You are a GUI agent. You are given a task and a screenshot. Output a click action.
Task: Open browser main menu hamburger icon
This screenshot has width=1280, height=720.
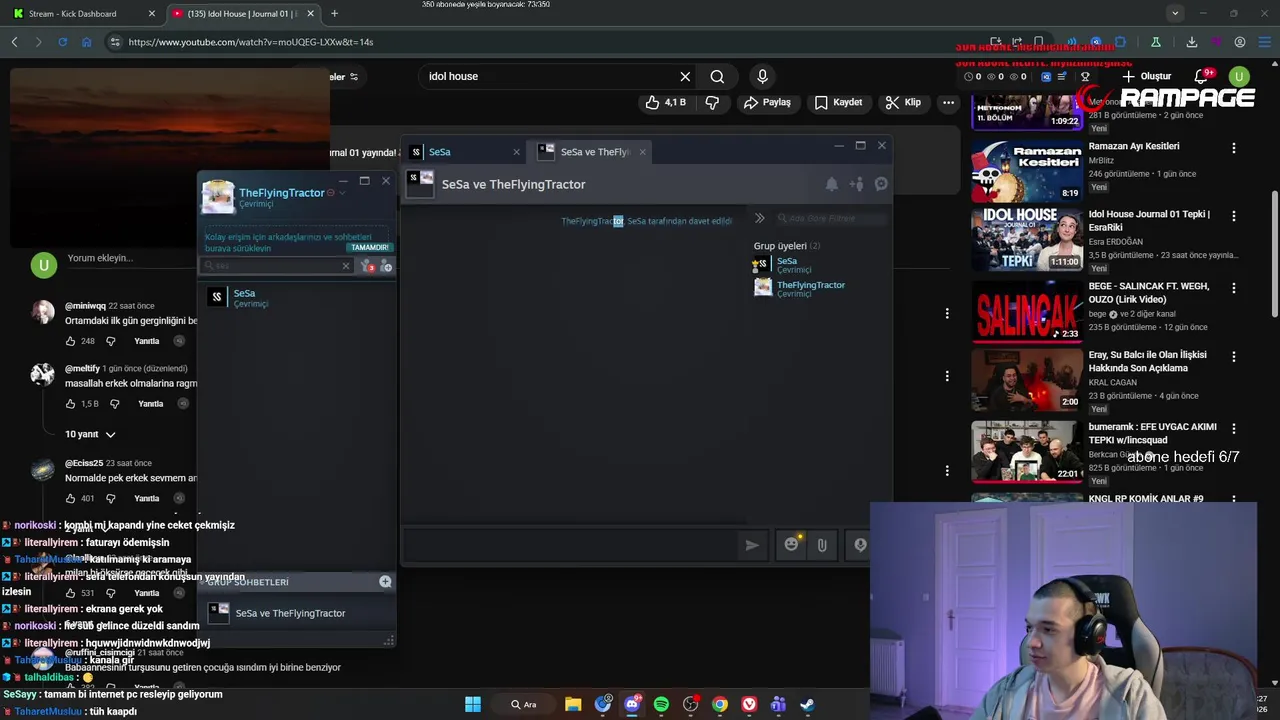coord(1264,42)
